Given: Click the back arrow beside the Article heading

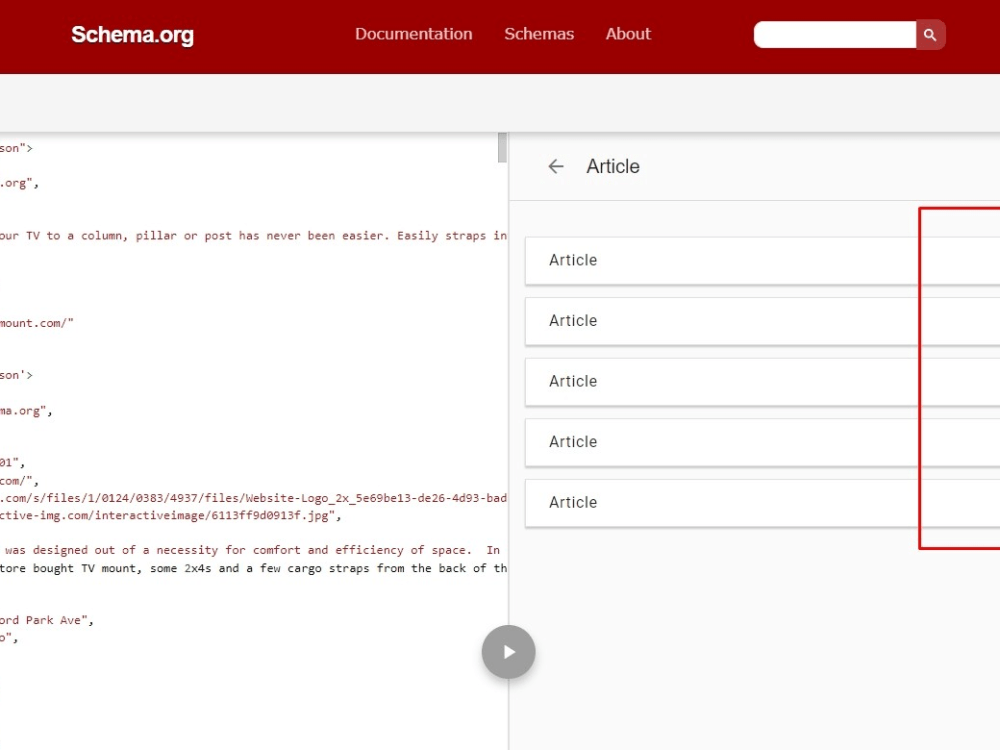Looking at the screenshot, I should pyautogui.click(x=556, y=167).
